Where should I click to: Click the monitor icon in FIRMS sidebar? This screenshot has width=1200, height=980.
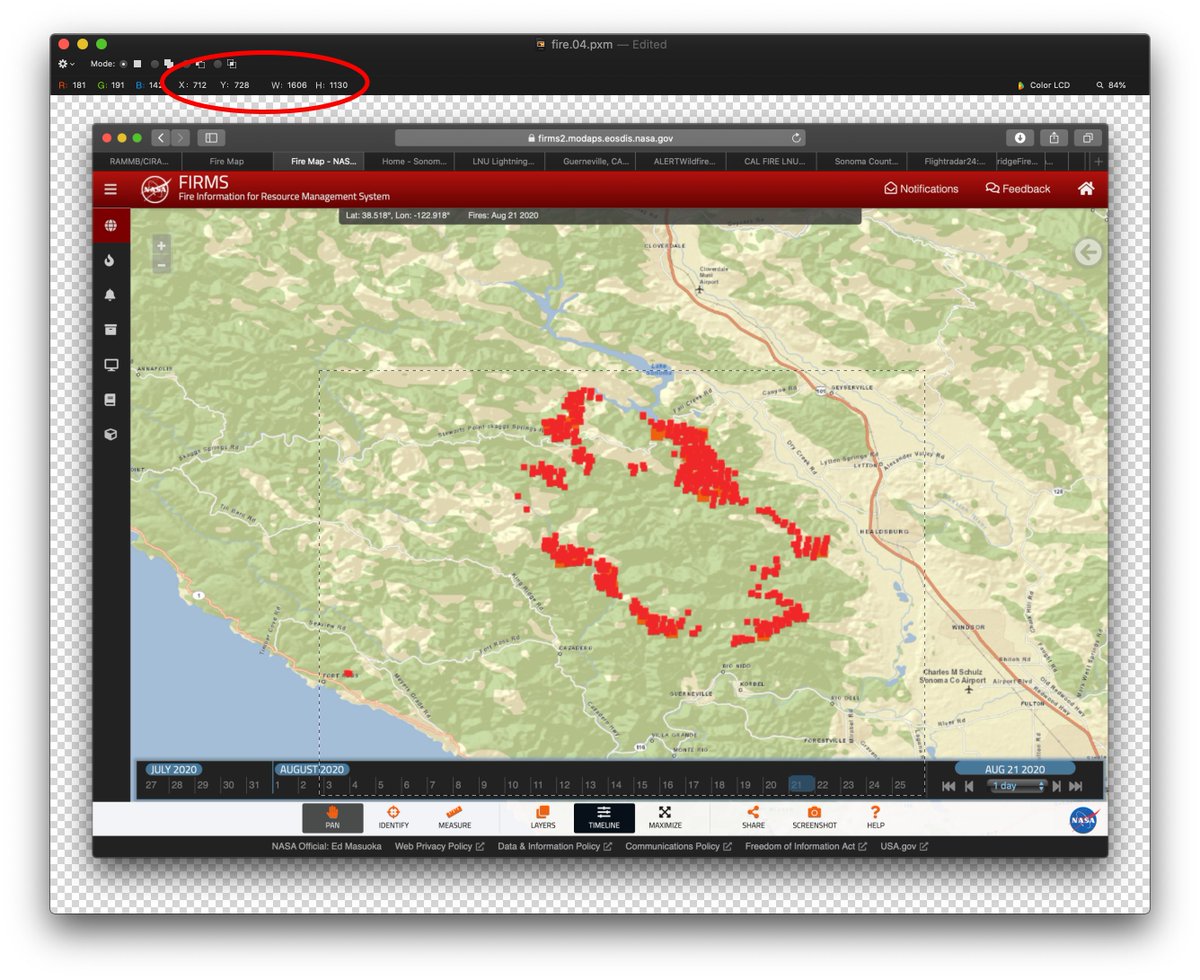(111, 365)
